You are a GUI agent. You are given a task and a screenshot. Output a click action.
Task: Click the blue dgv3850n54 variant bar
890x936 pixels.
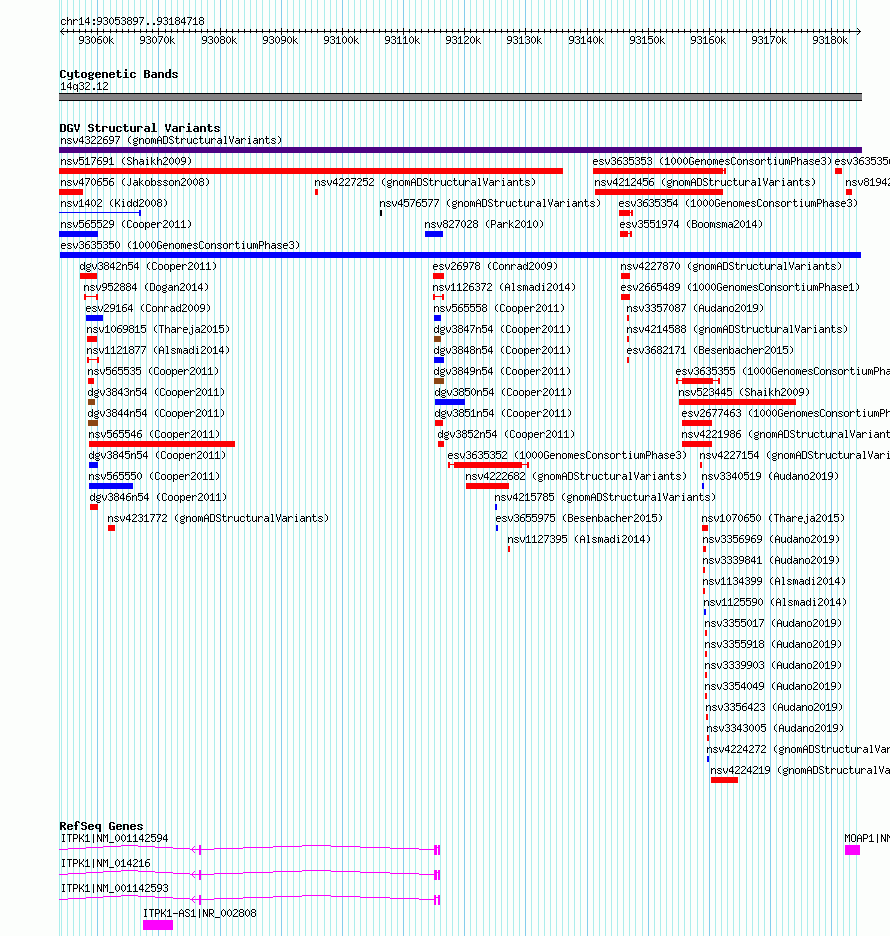click(449, 402)
